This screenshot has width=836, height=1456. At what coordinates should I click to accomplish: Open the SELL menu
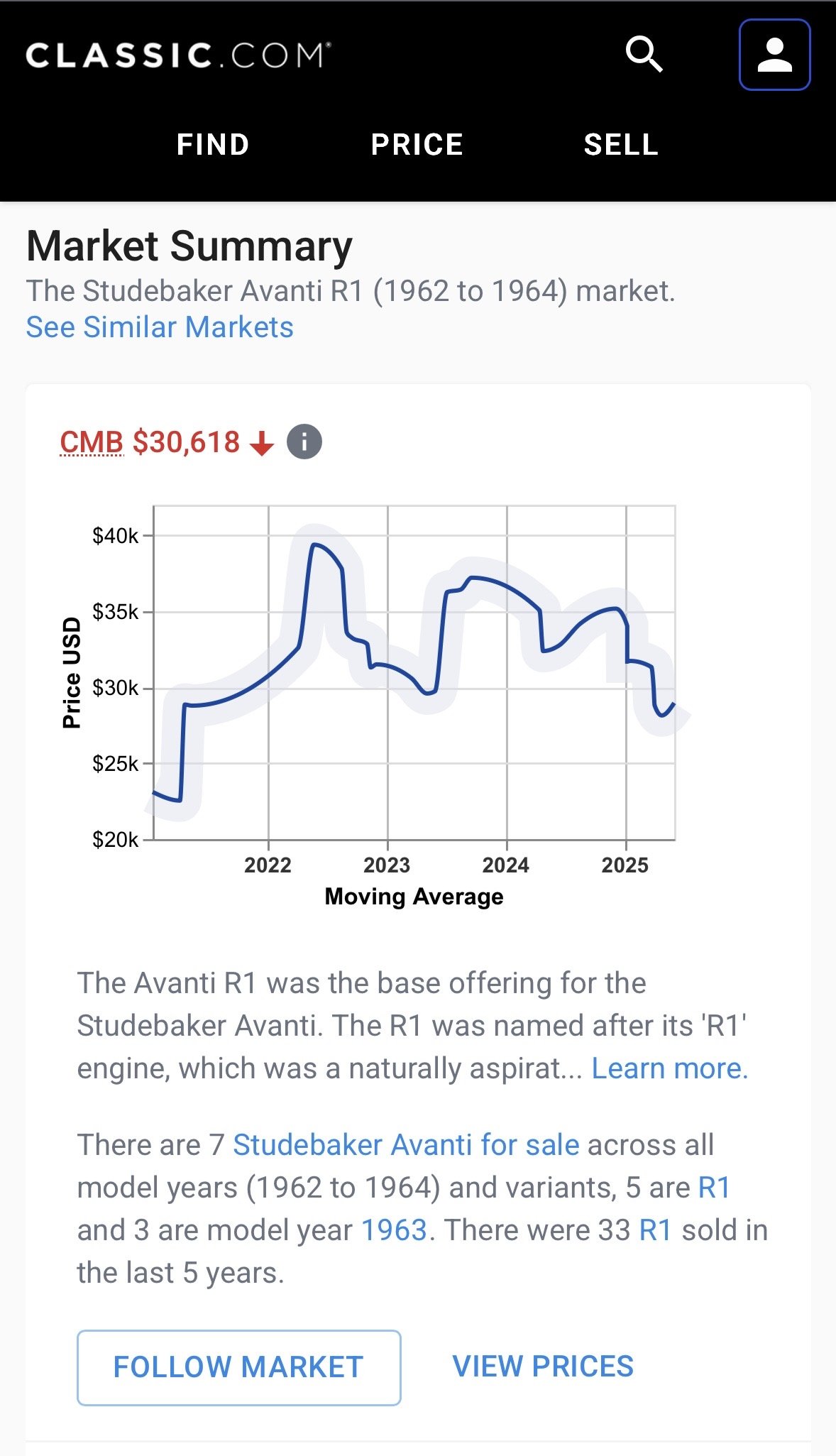coord(621,145)
